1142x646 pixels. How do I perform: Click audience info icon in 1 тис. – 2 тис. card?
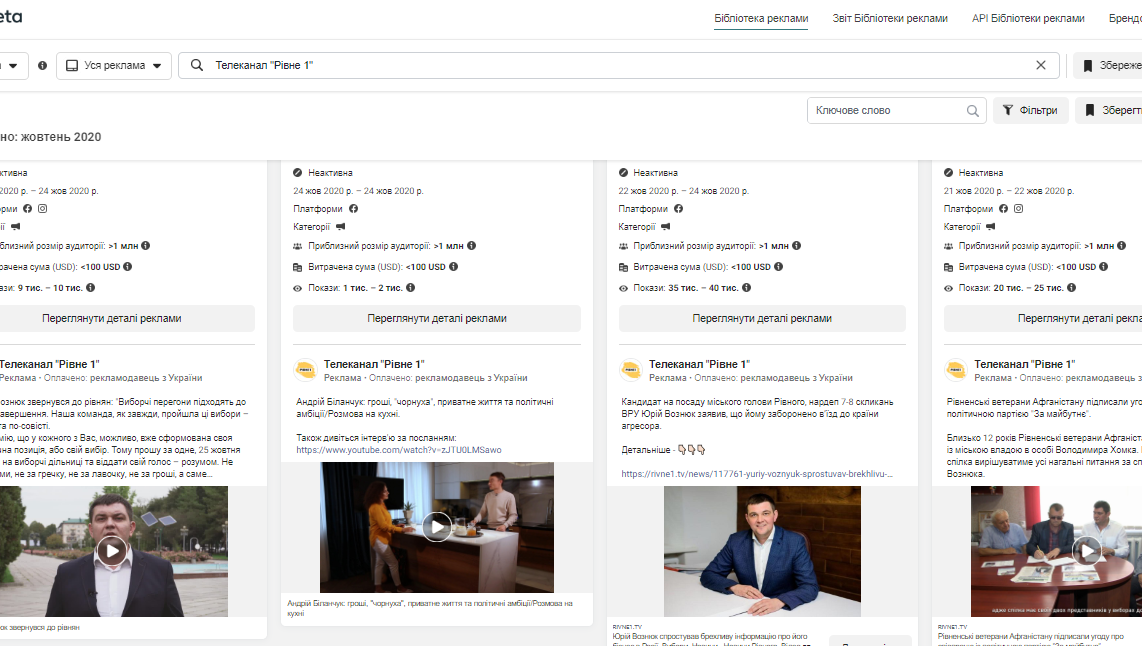[471, 246]
